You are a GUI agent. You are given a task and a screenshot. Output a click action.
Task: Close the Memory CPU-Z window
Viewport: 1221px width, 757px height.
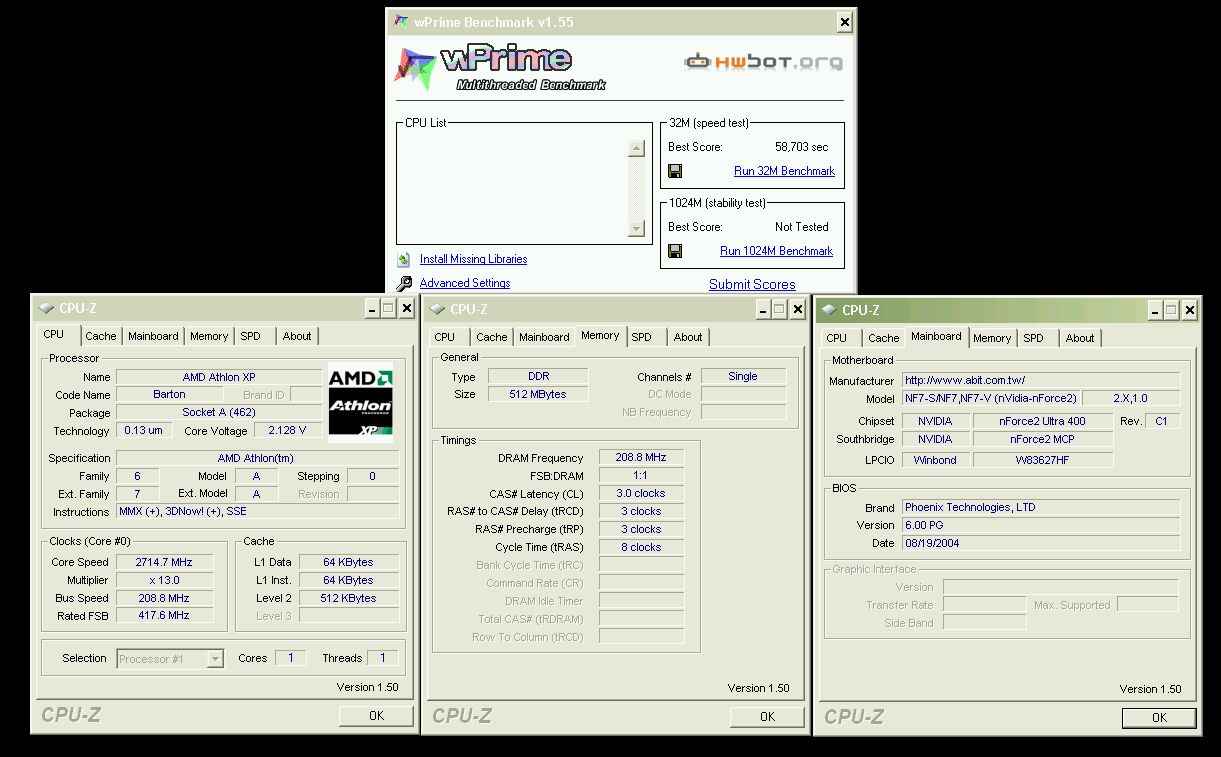[x=798, y=310]
